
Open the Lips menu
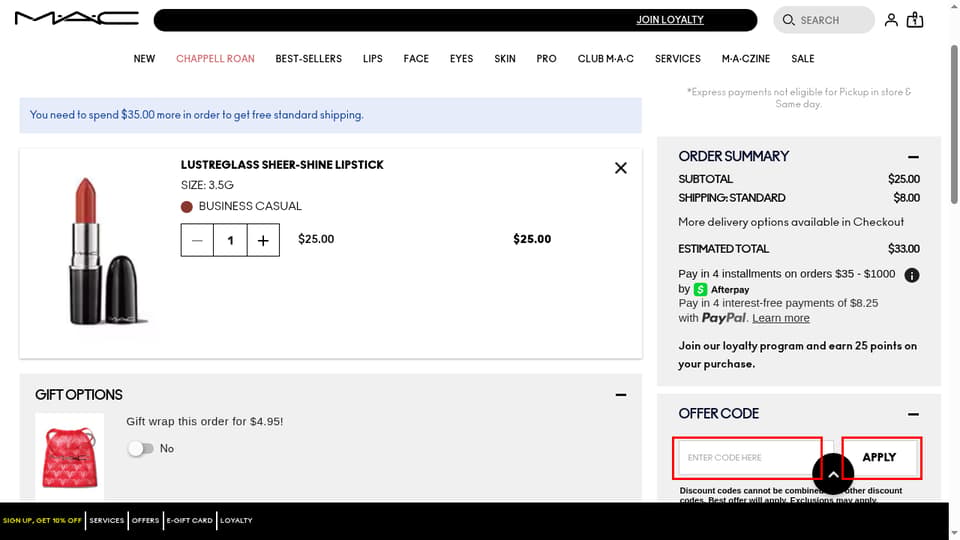tap(372, 59)
